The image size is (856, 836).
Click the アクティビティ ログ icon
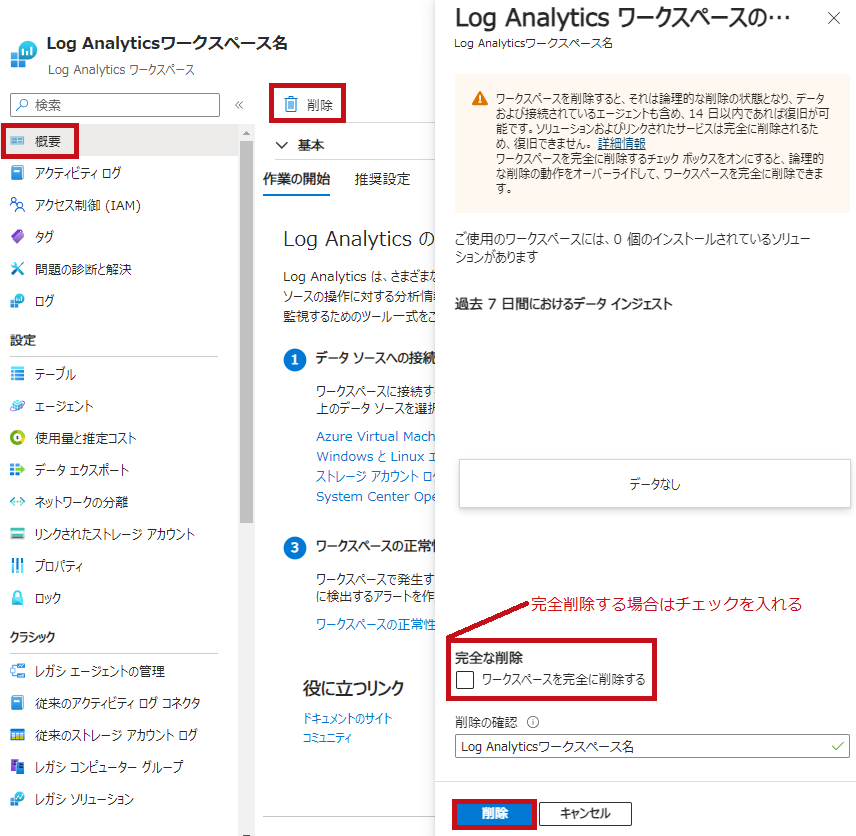coord(17,173)
